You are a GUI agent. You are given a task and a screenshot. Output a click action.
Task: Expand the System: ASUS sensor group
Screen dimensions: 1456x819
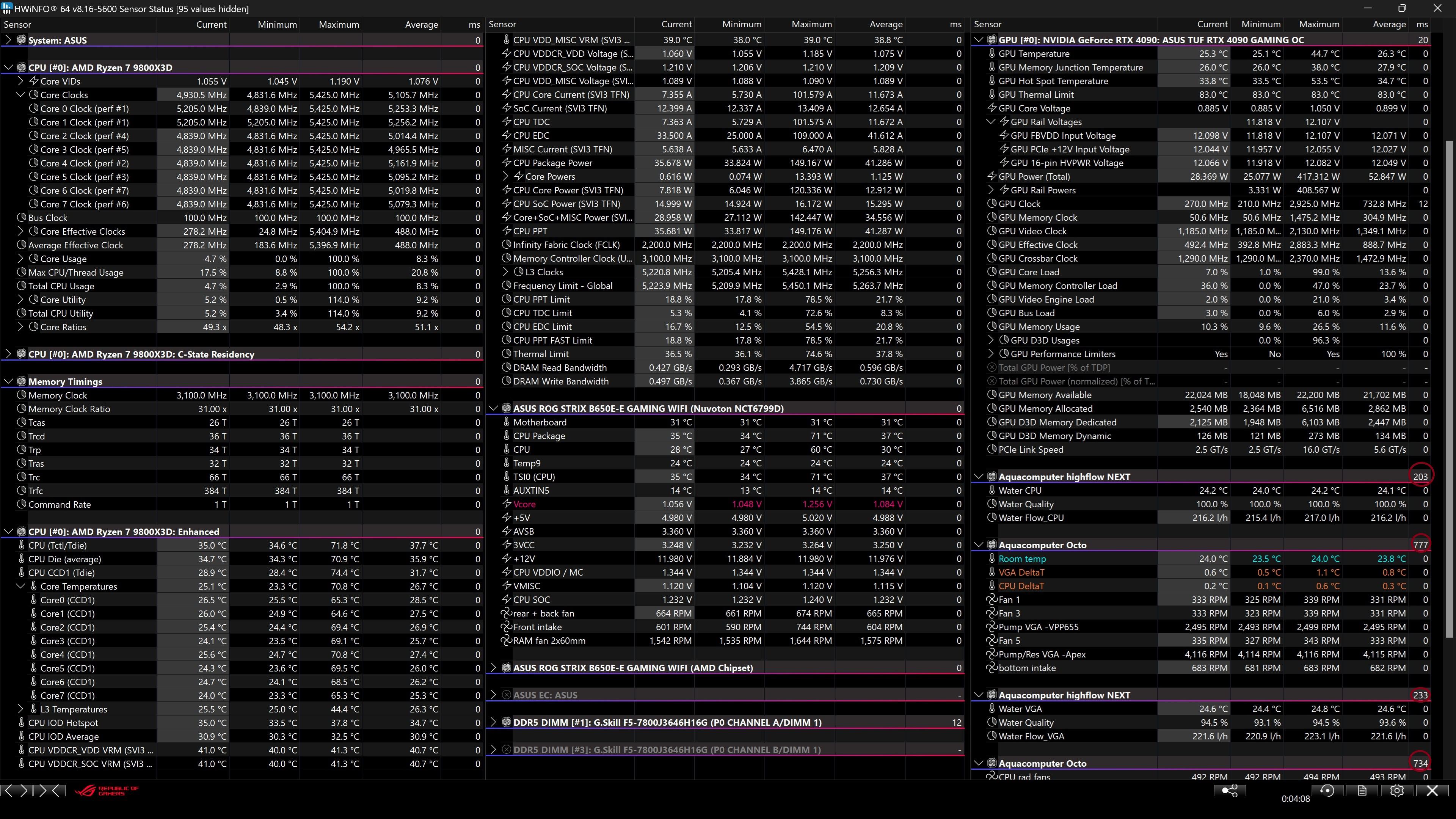[8, 40]
